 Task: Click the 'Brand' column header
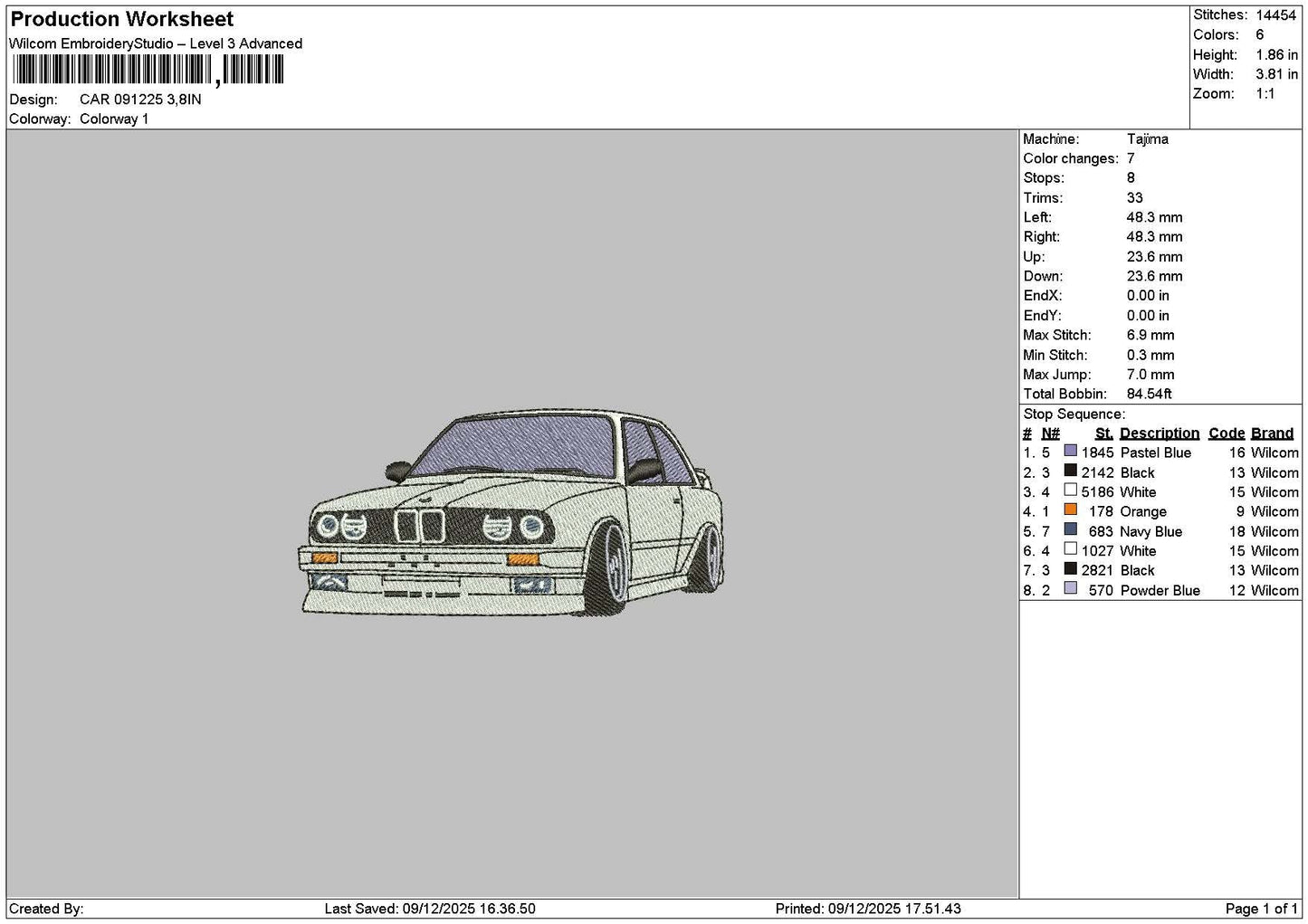pyautogui.click(x=1272, y=433)
